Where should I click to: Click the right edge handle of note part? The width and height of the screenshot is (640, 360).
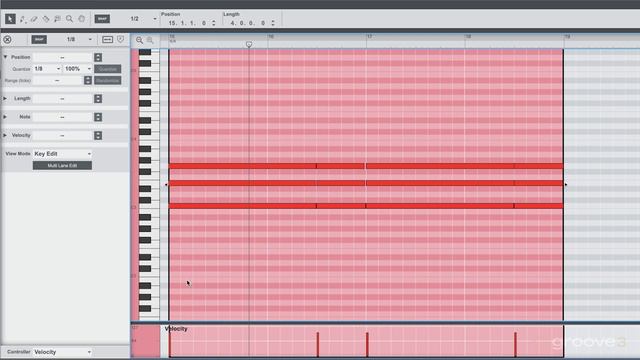(566, 185)
